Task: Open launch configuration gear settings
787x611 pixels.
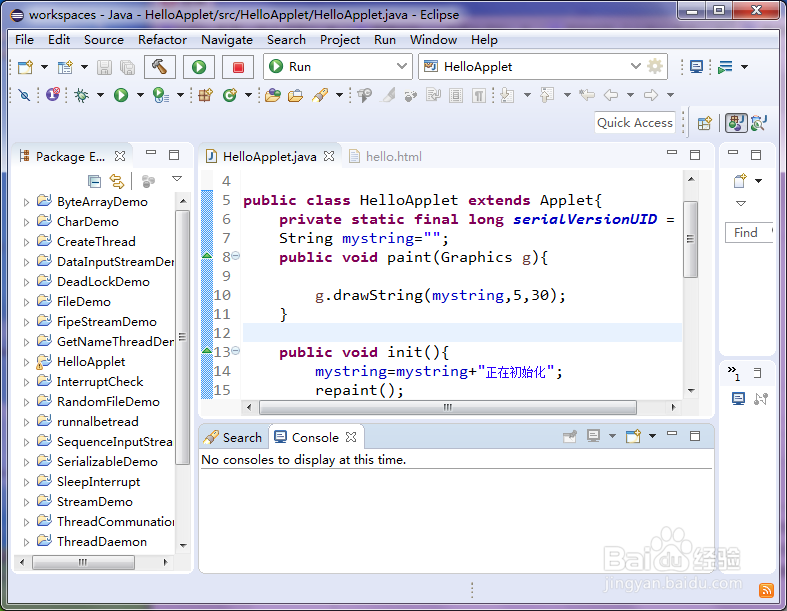Action: click(654, 66)
